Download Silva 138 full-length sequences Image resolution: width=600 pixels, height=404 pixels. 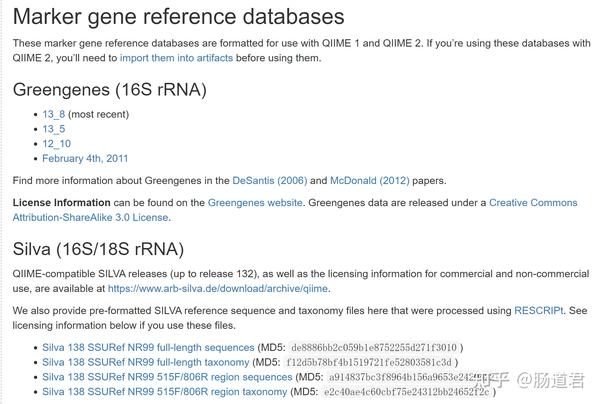148,347
